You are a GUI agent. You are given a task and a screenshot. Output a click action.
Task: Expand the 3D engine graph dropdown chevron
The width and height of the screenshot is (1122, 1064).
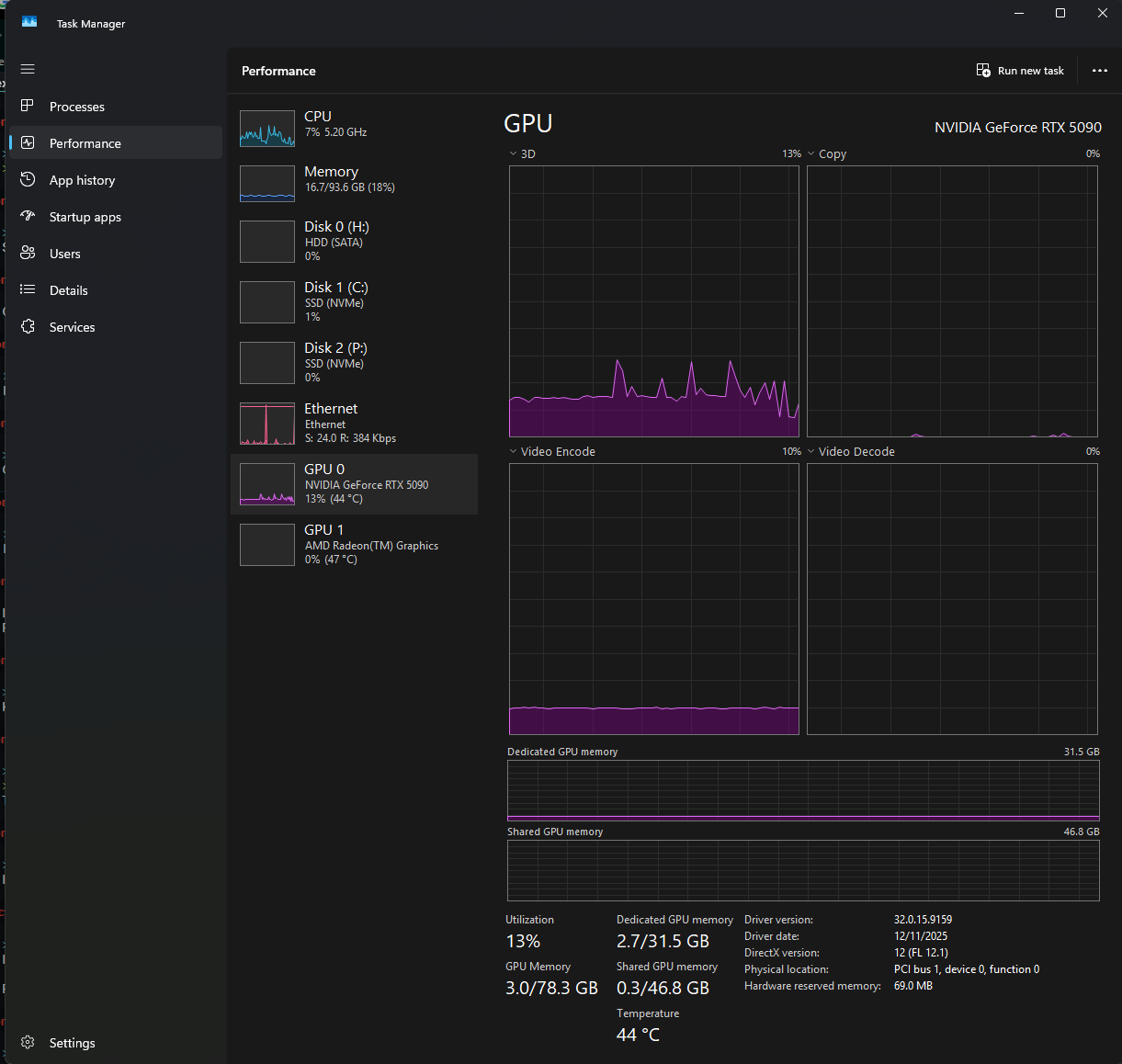click(513, 154)
